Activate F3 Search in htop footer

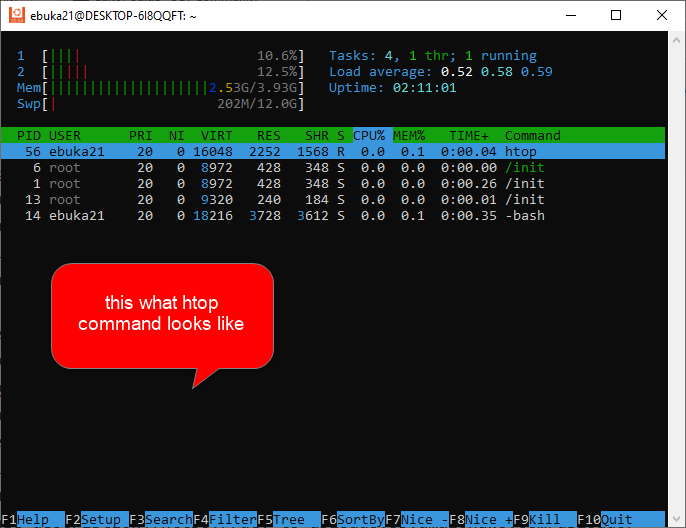pyautogui.click(x=161, y=519)
